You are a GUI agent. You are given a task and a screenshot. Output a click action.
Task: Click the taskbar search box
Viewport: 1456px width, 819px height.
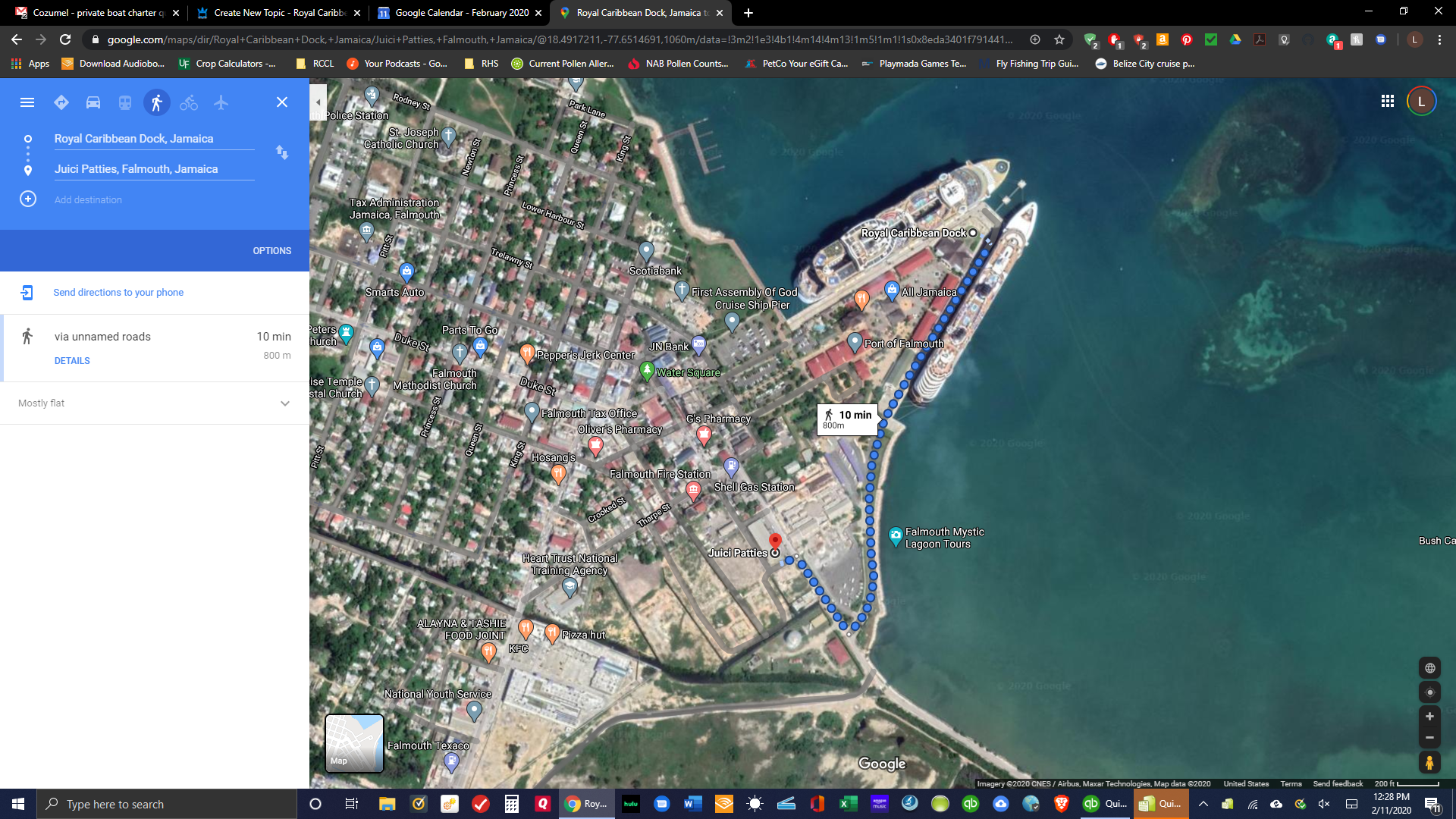coord(167,804)
